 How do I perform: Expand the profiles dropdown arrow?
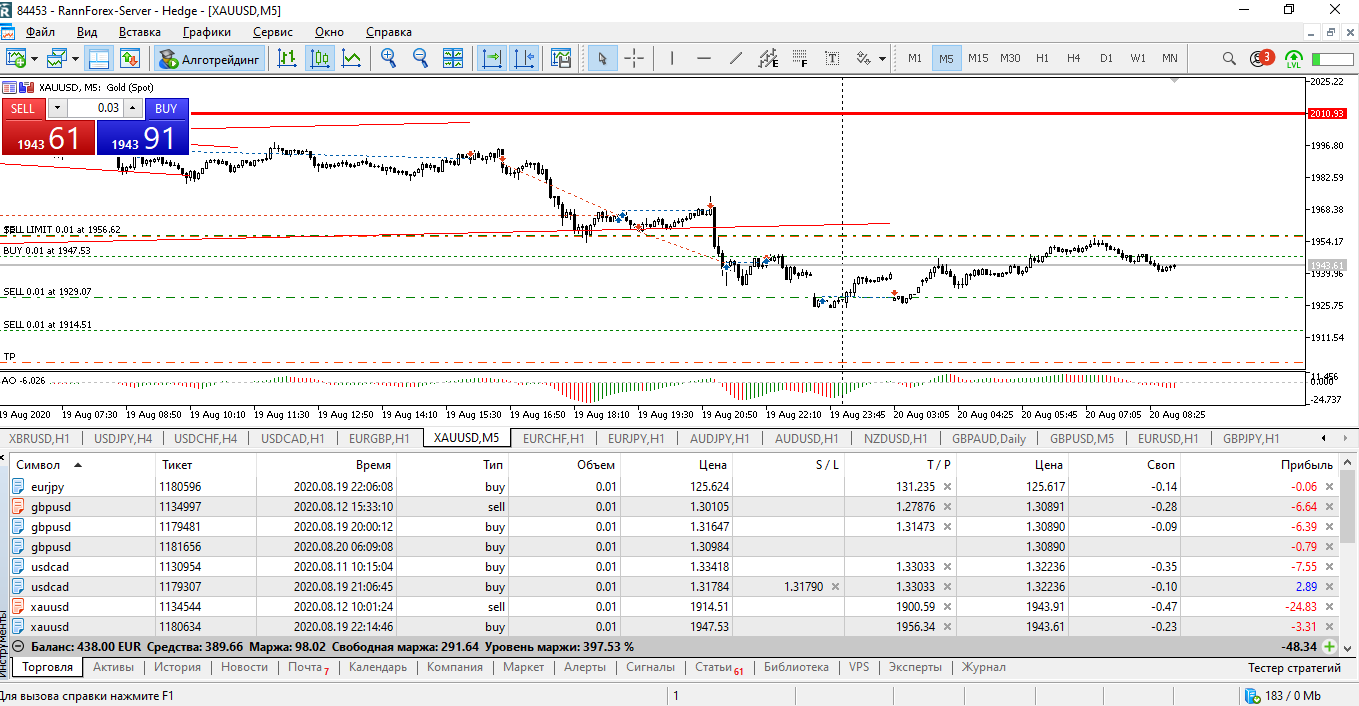75,59
